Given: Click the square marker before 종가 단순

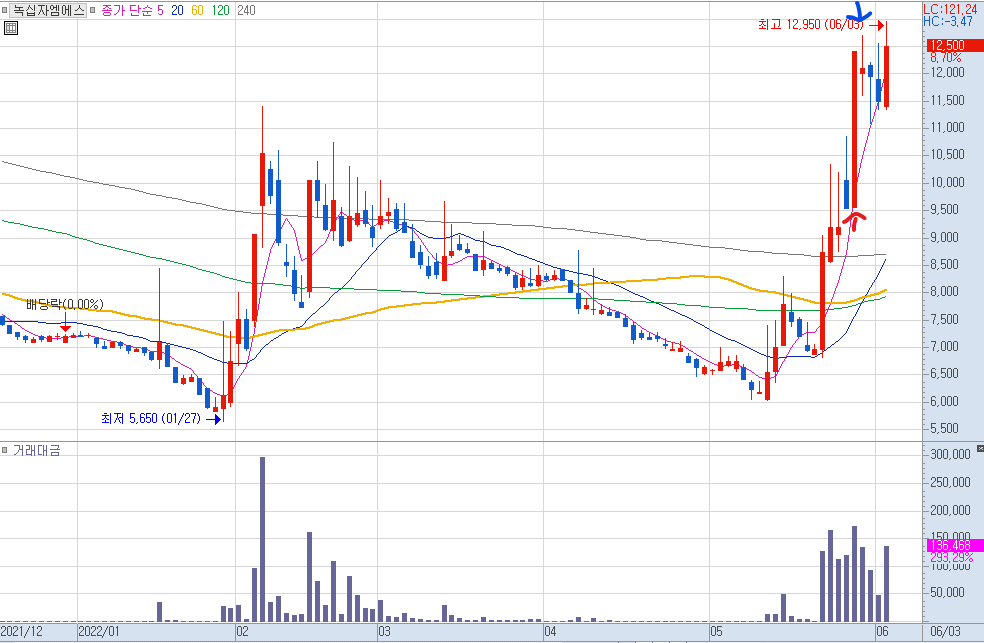Looking at the screenshot, I should coord(92,10).
